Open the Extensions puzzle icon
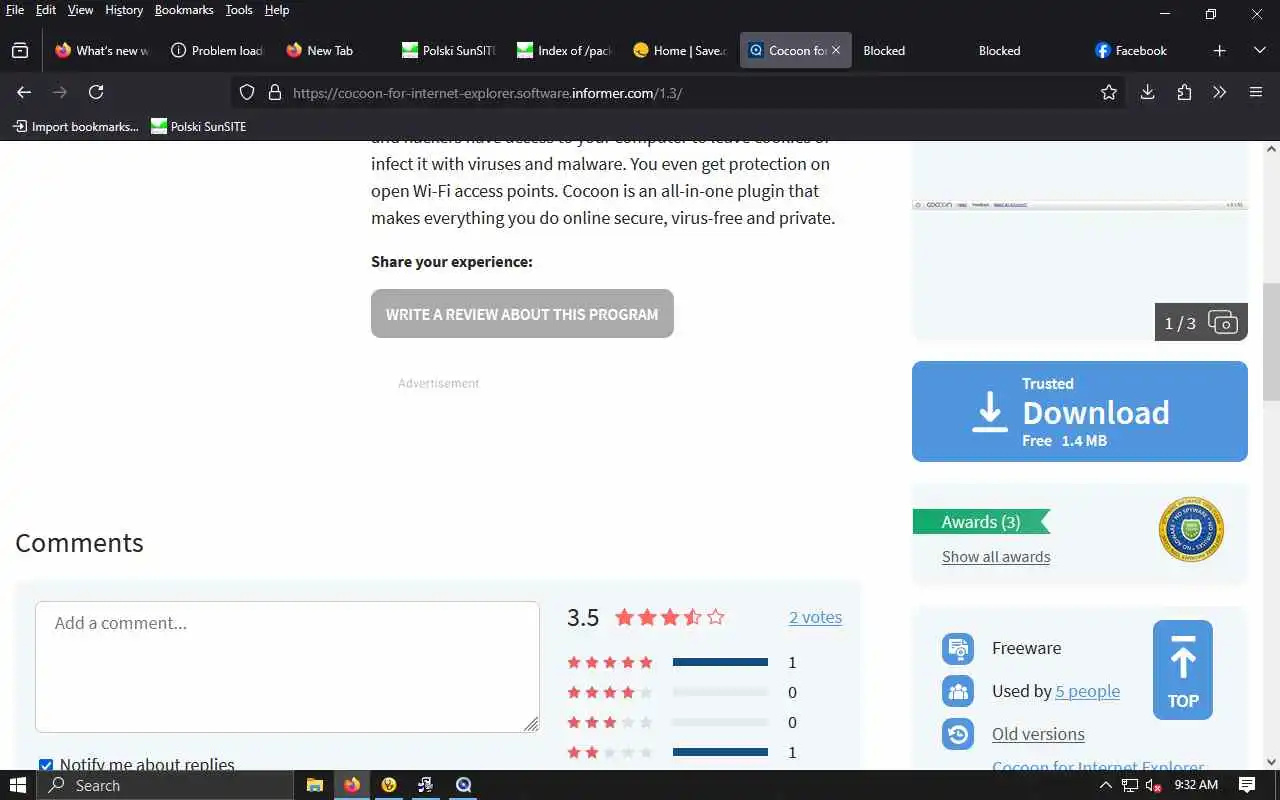The image size is (1280, 800). 1184,92
